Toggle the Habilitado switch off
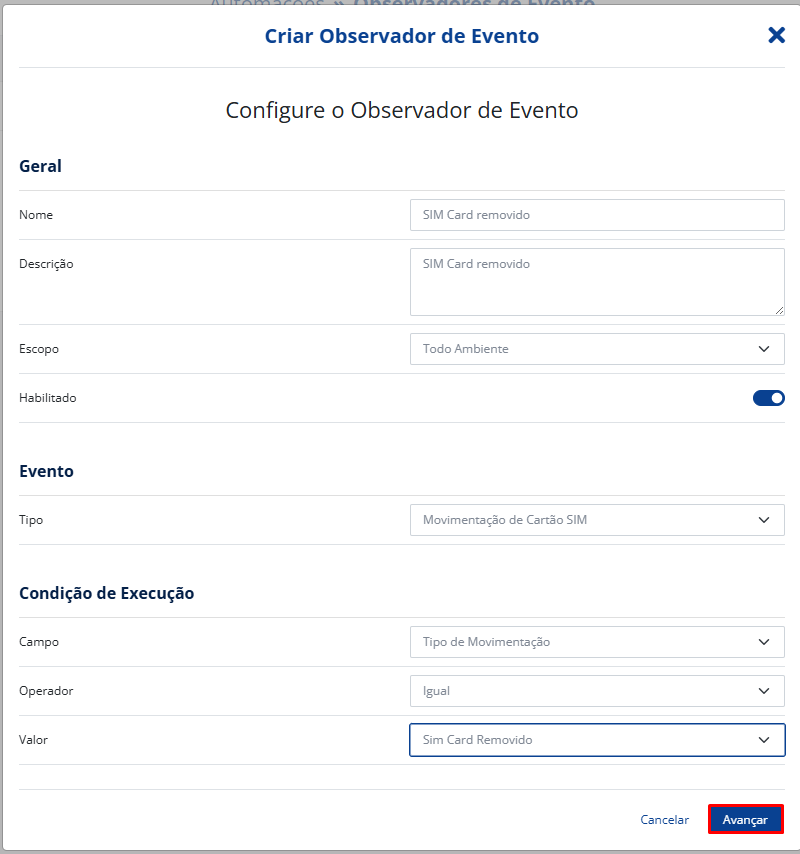 768,398
